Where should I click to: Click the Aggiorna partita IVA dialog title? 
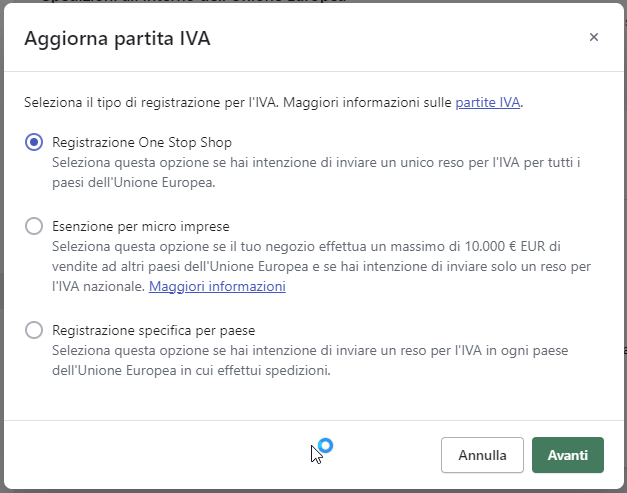(117, 39)
